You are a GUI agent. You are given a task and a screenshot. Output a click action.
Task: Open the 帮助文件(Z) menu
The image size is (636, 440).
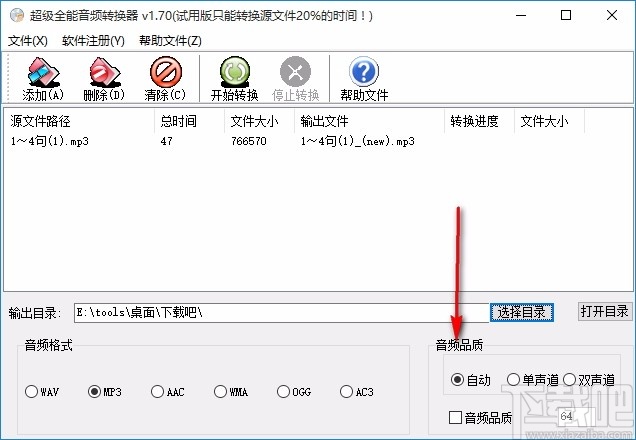170,41
